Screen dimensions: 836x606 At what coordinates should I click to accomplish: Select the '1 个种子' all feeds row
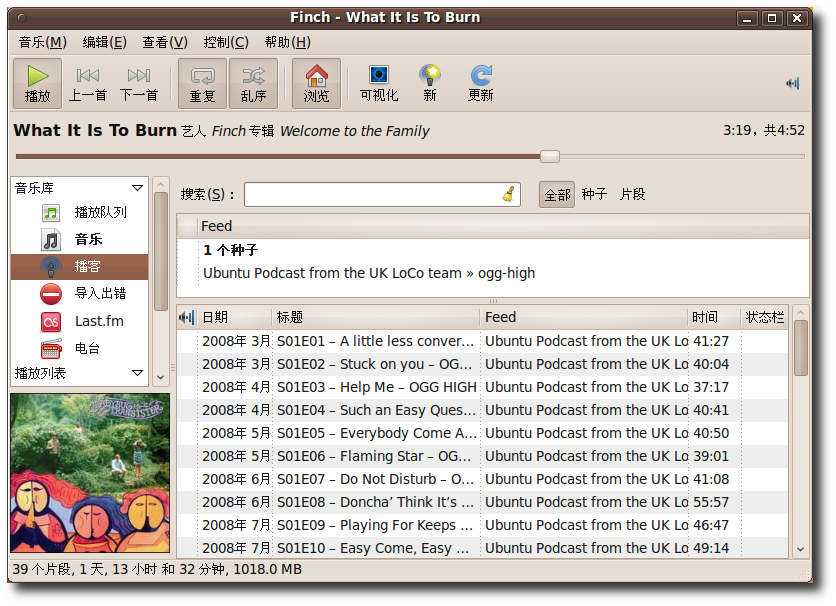click(x=493, y=250)
